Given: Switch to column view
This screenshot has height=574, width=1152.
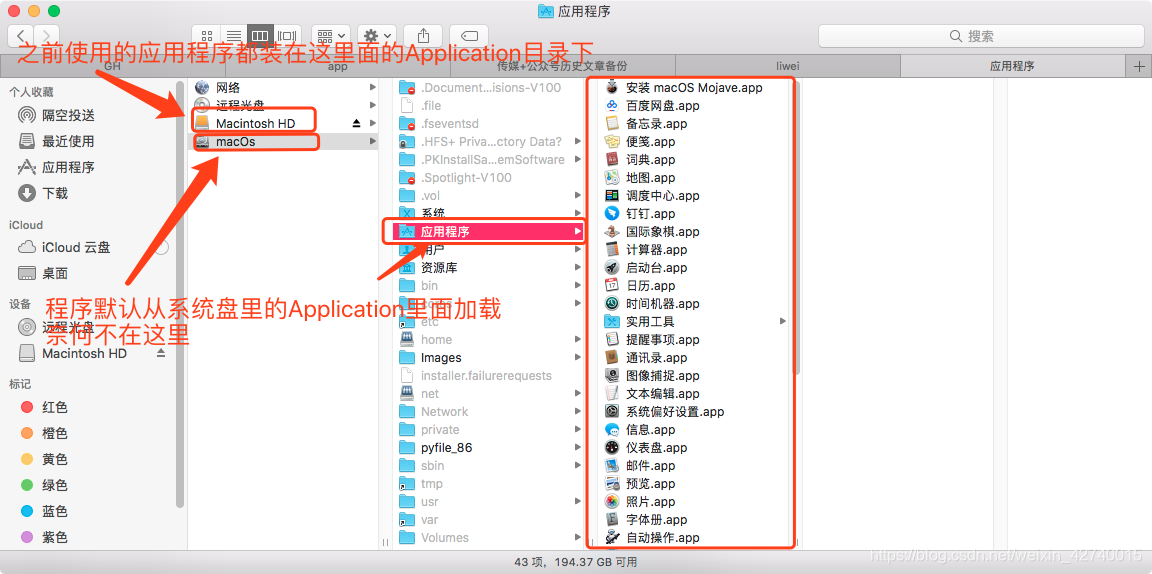Looking at the screenshot, I should (x=260, y=35).
